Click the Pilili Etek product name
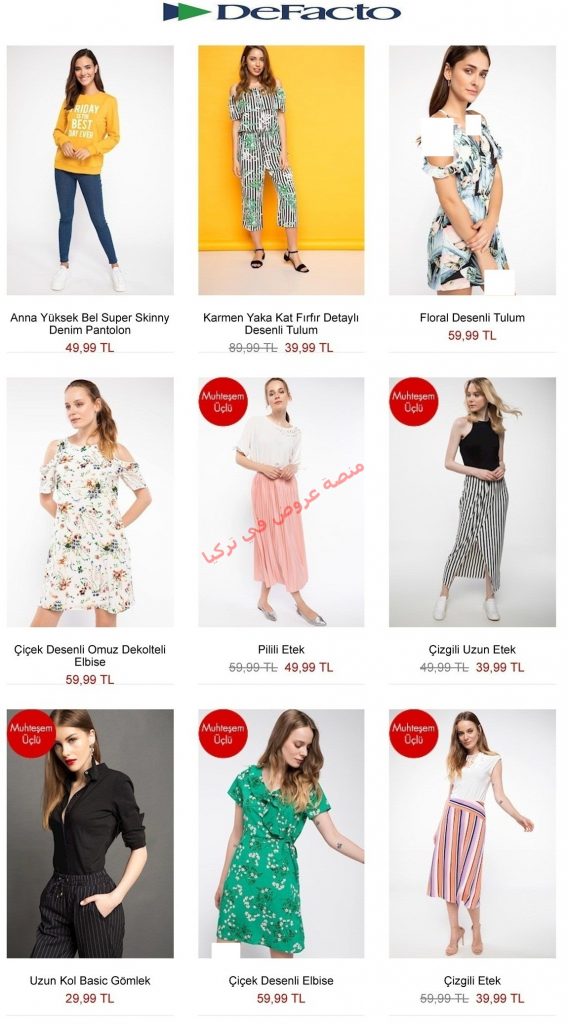The image size is (568, 1024). (x=281, y=650)
